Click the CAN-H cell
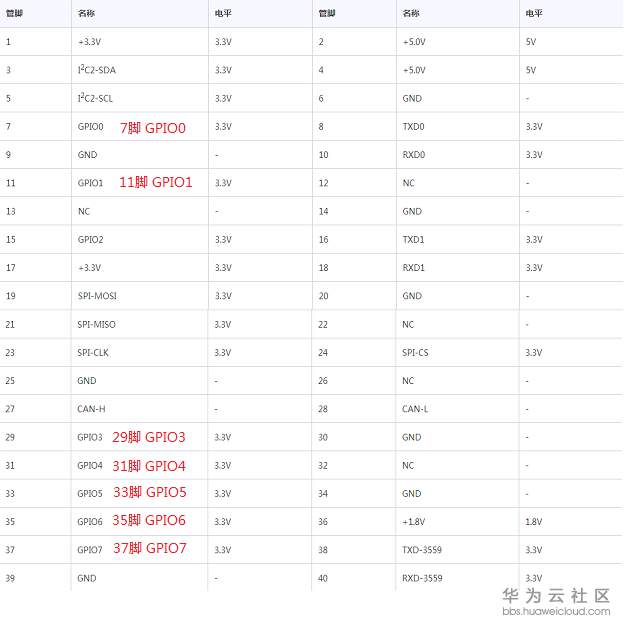The height and width of the screenshot is (626, 624). coord(91,409)
